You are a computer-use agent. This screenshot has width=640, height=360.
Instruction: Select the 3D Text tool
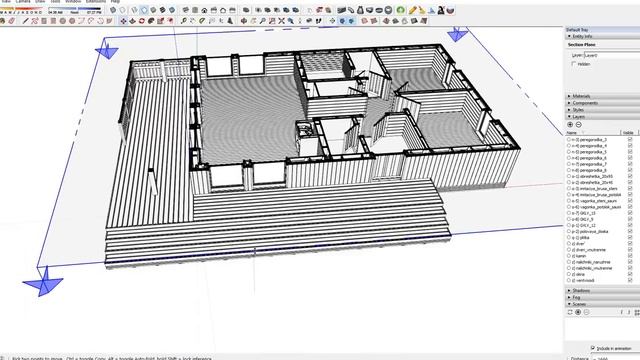231,21
